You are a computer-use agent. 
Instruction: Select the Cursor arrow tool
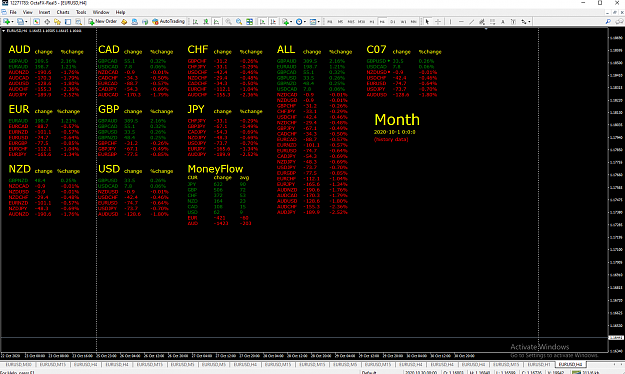click(427, 22)
